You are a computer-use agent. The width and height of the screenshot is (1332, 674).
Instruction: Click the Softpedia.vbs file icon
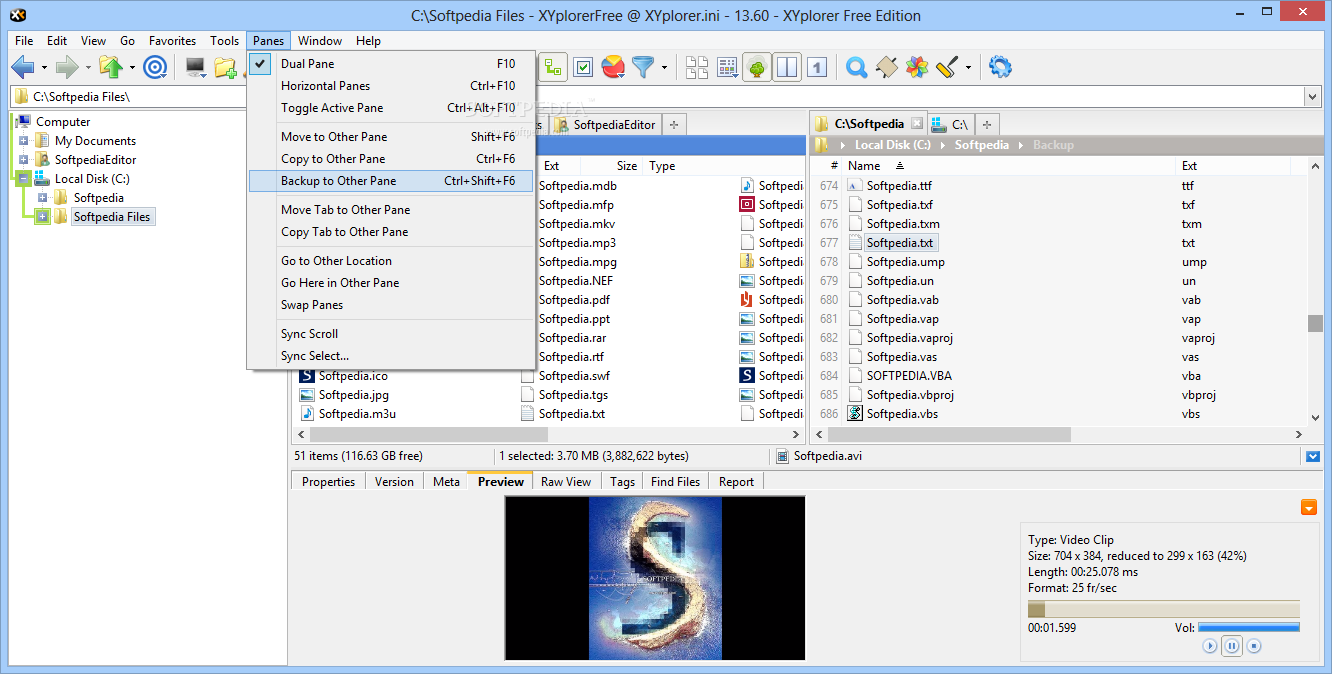pos(855,413)
